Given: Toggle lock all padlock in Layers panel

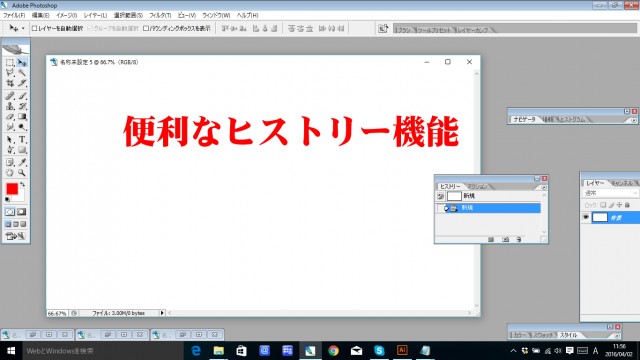Looking at the screenshot, I should (627, 205).
